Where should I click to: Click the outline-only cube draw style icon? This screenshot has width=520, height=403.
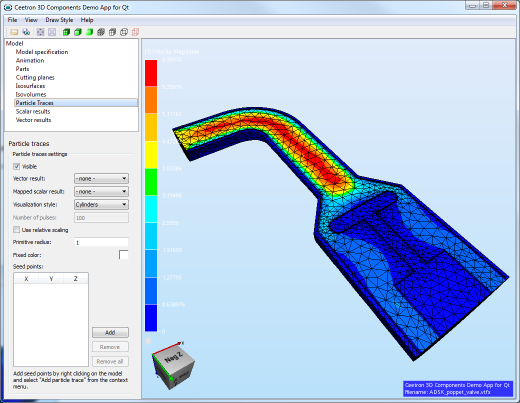coord(124,32)
